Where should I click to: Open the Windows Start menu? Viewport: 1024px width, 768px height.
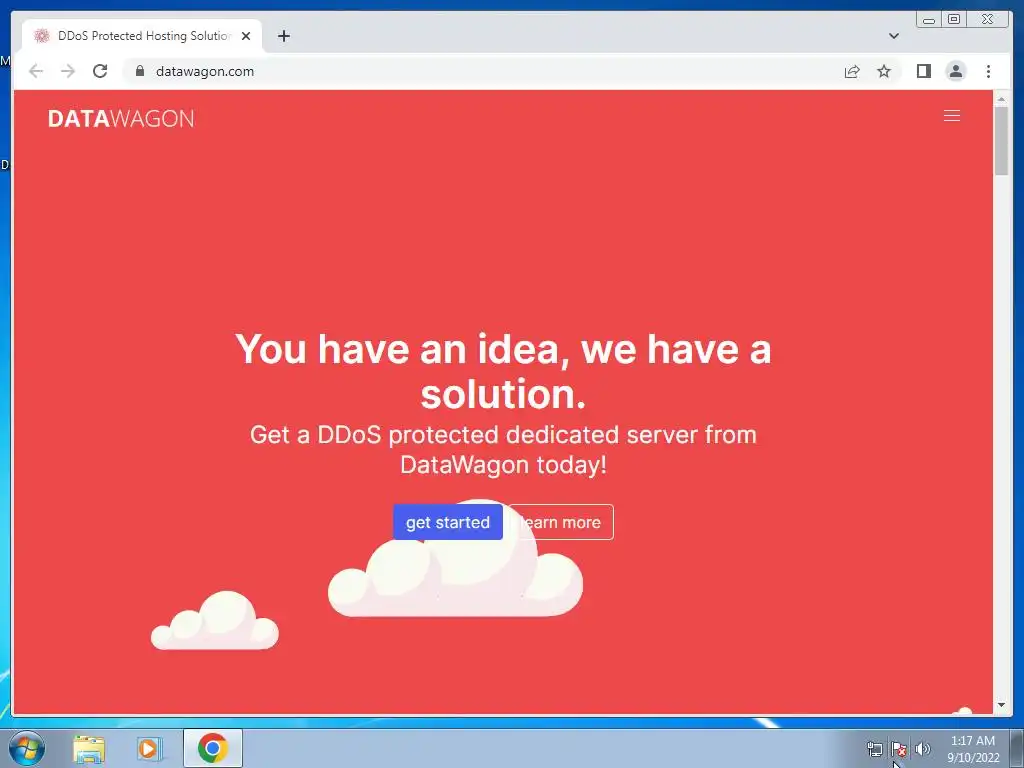[27, 748]
